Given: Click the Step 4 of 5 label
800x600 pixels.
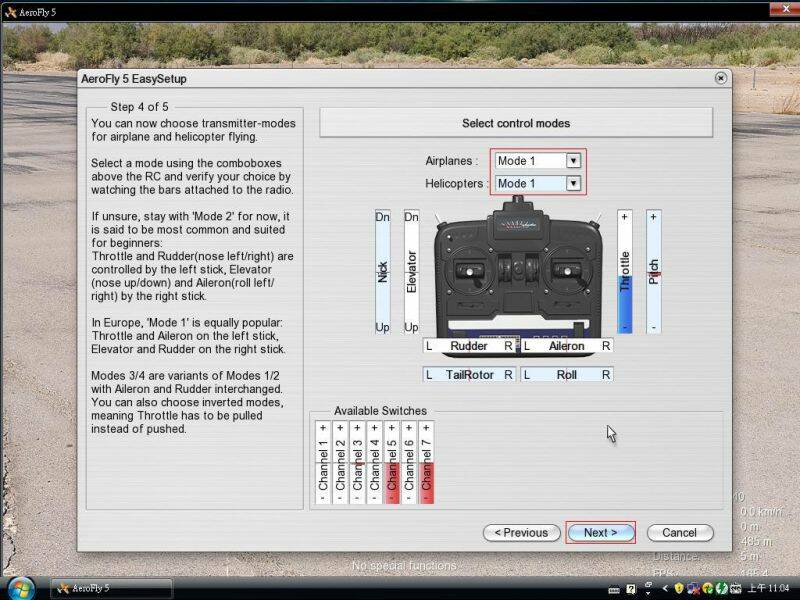Looking at the screenshot, I should click(139, 107).
